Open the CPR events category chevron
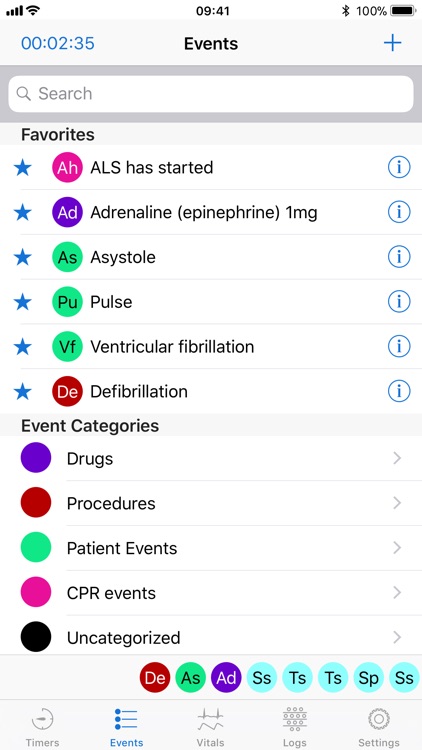422x750 pixels. [397, 593]
